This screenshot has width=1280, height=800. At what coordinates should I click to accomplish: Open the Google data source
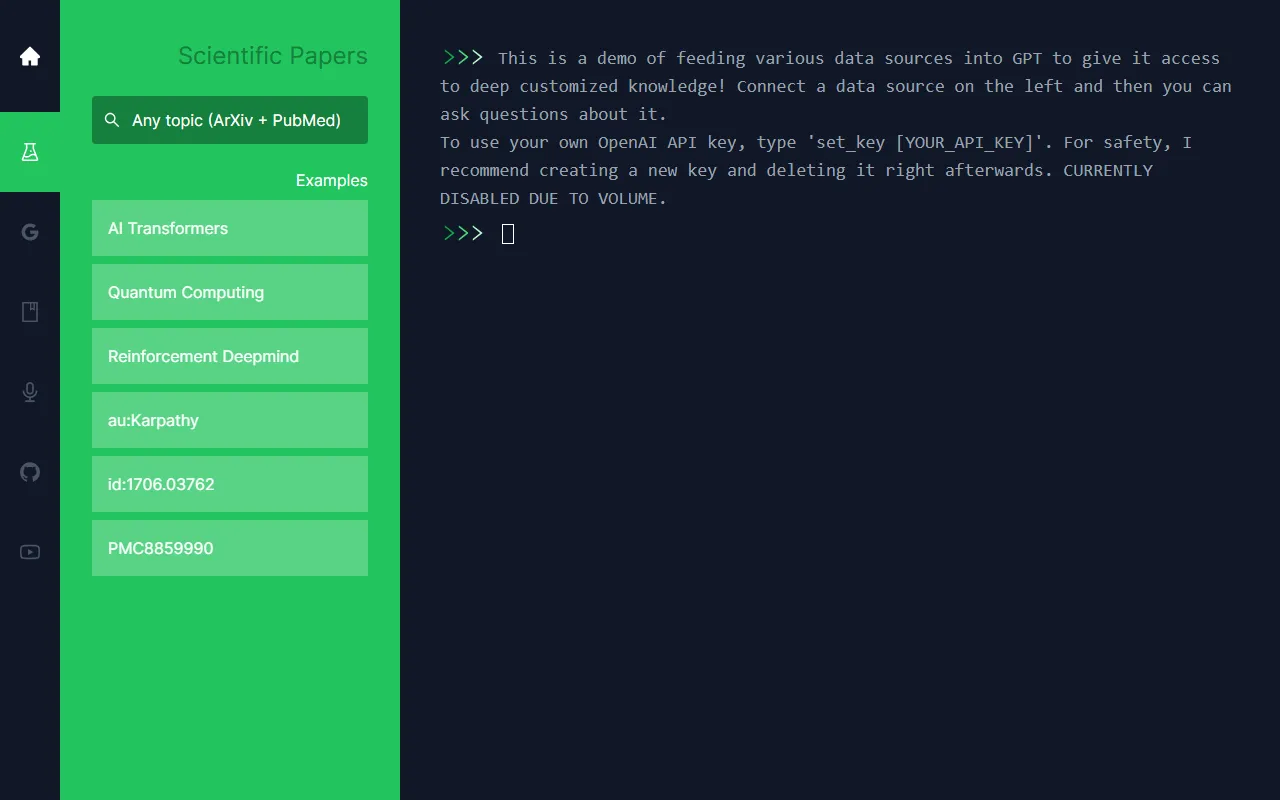pyautogui.click(x=29, y=231)
